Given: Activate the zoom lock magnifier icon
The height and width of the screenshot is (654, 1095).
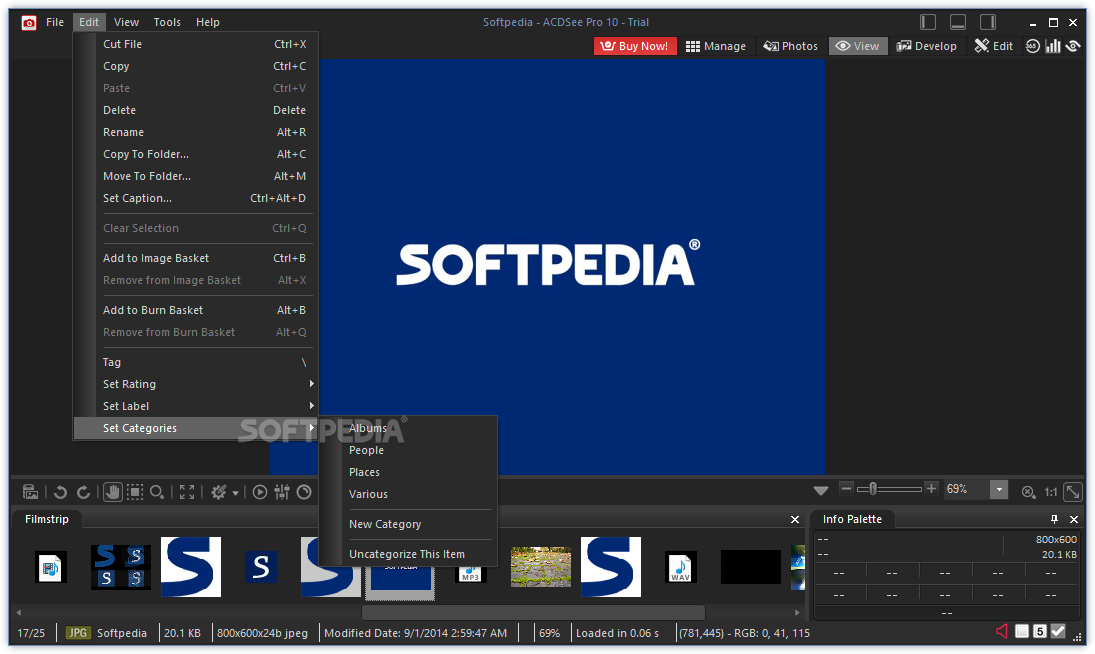Looking at the screenshot, I should coord(1028,492).
